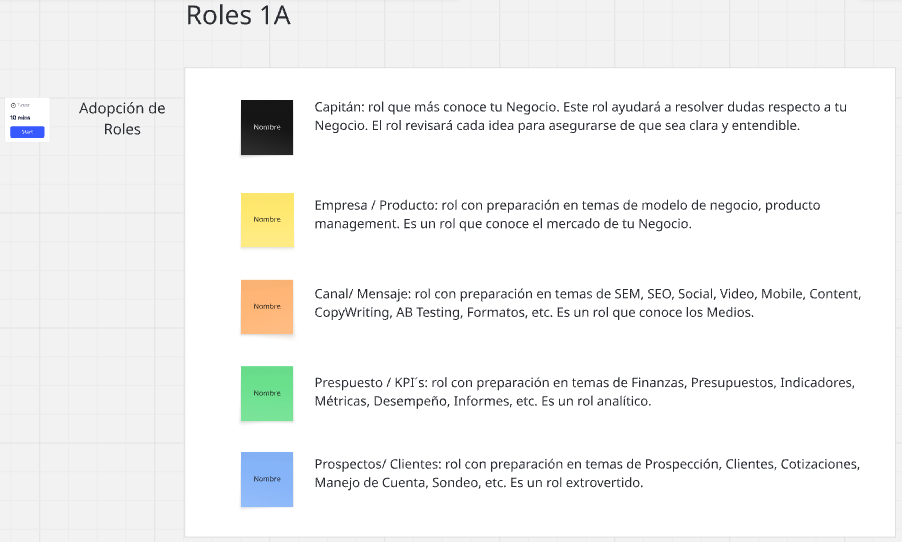This screenshot has width=902, height=542.
Task: Click the Prospectos / Clientes description text
Action: (x=586, y=473)
